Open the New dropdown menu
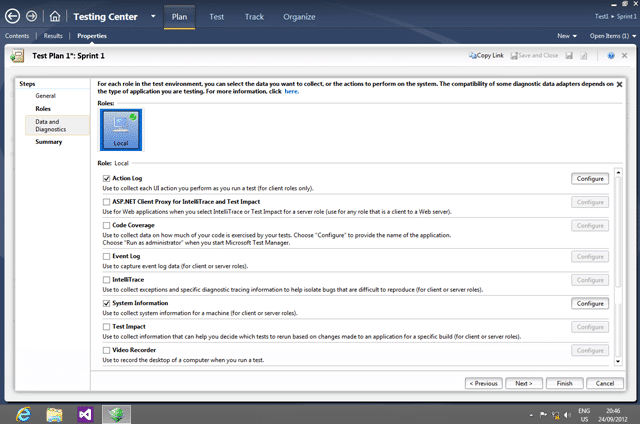The width and height of the screenshot is (640, 424). [567, 36]
